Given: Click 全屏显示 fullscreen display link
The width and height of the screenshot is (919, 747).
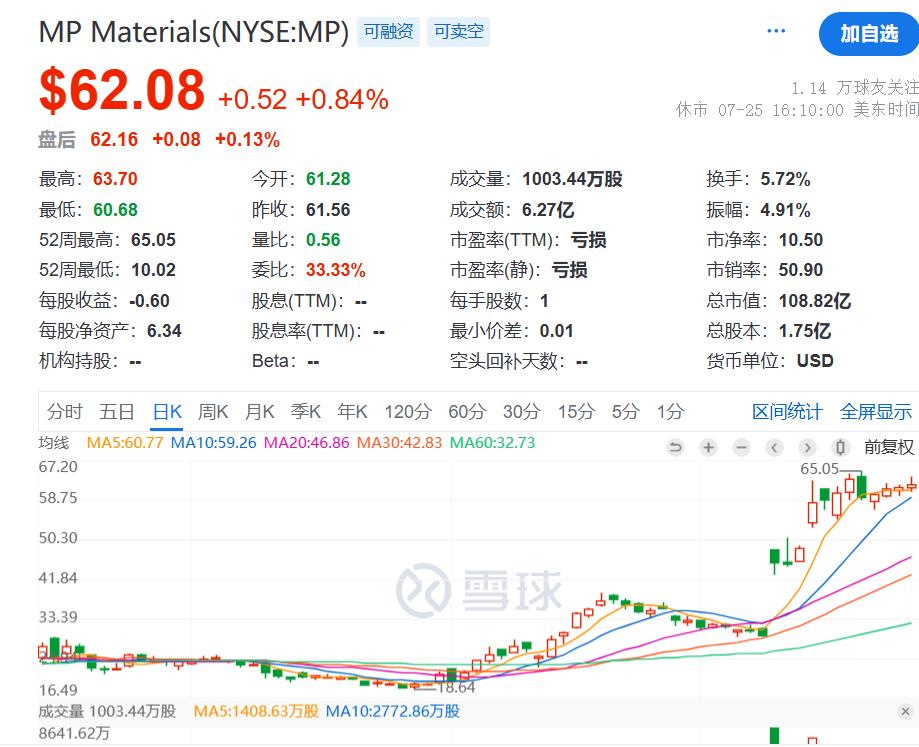Looking at the screenshot, I should click(876, 412).
